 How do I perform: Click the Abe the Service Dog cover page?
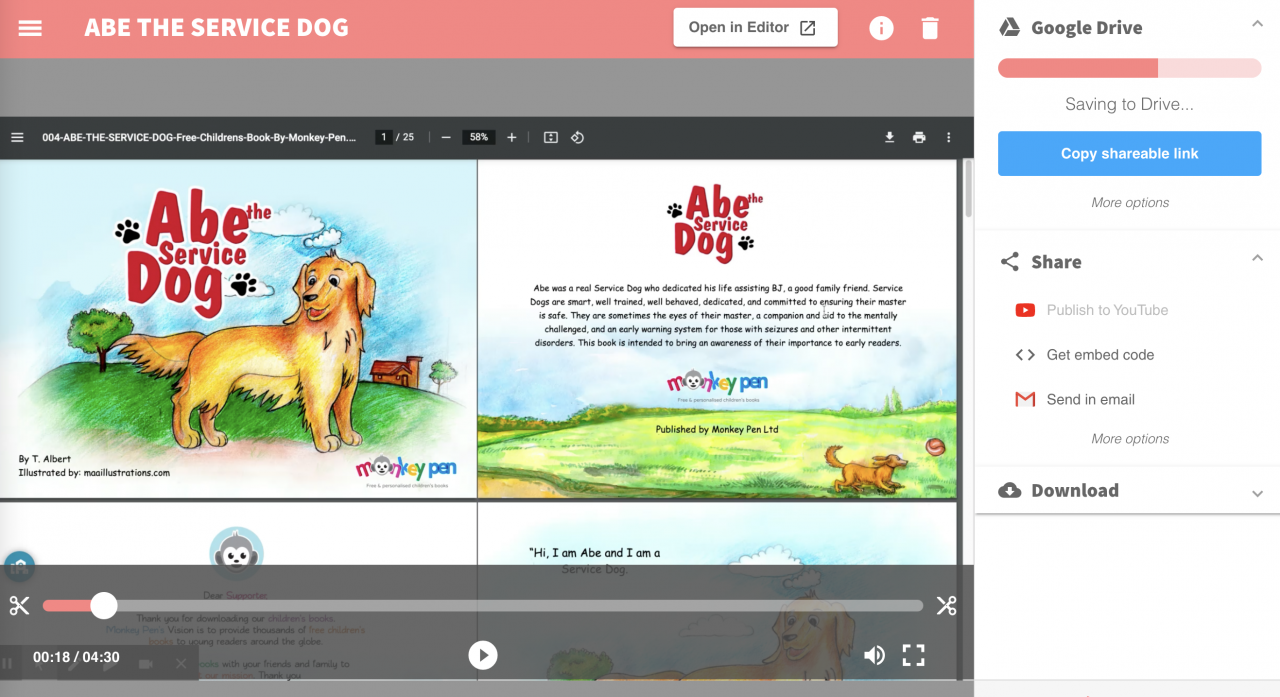[238, 328]
